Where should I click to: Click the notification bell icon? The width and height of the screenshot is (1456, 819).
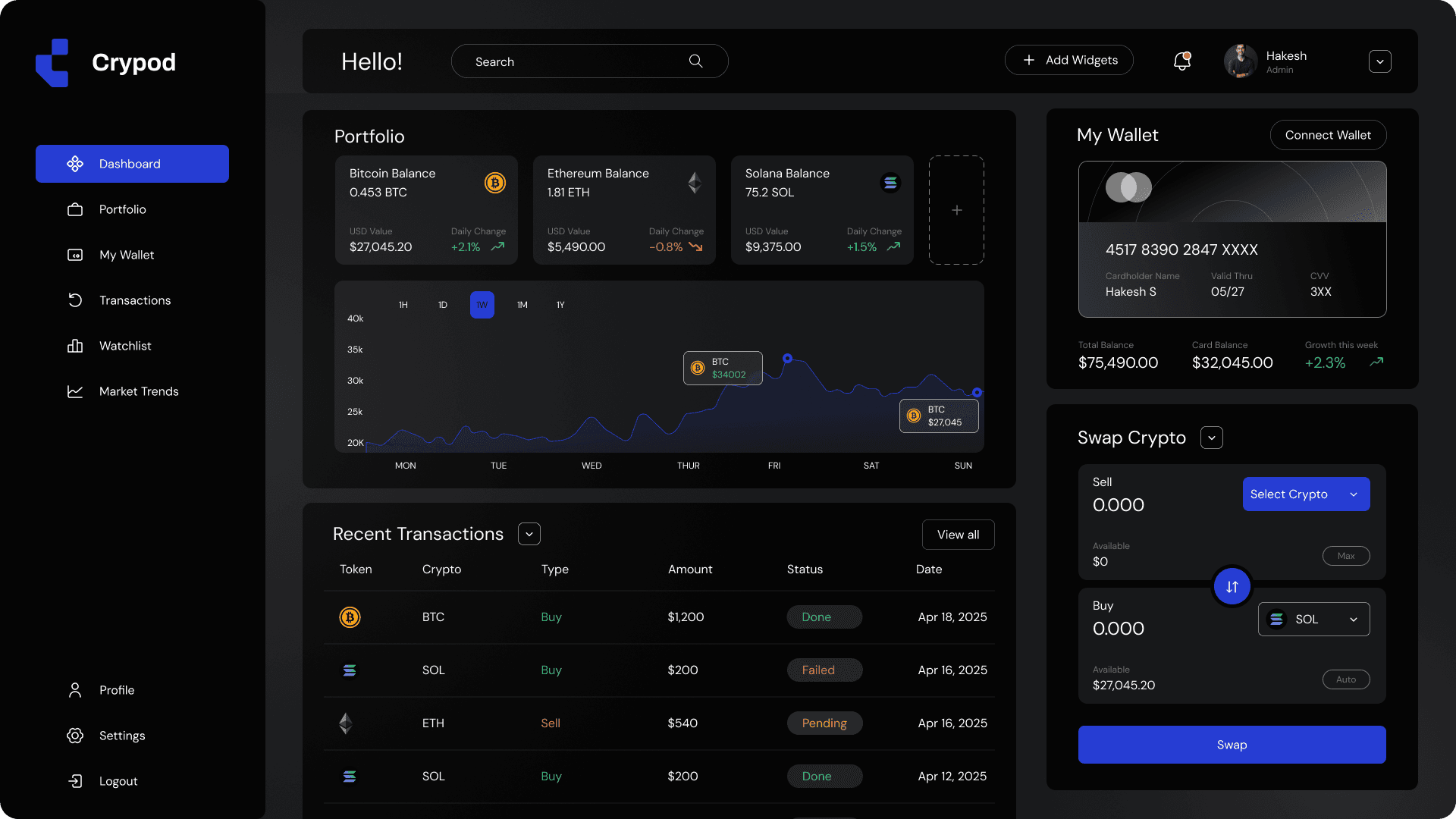1181,61
